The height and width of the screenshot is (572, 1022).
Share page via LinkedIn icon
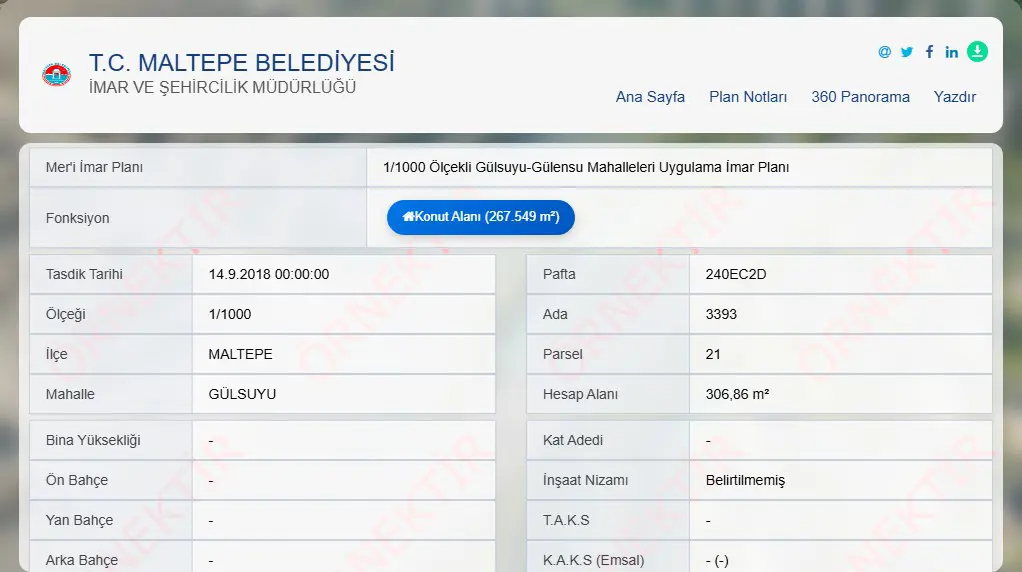(x=952, y=52)
